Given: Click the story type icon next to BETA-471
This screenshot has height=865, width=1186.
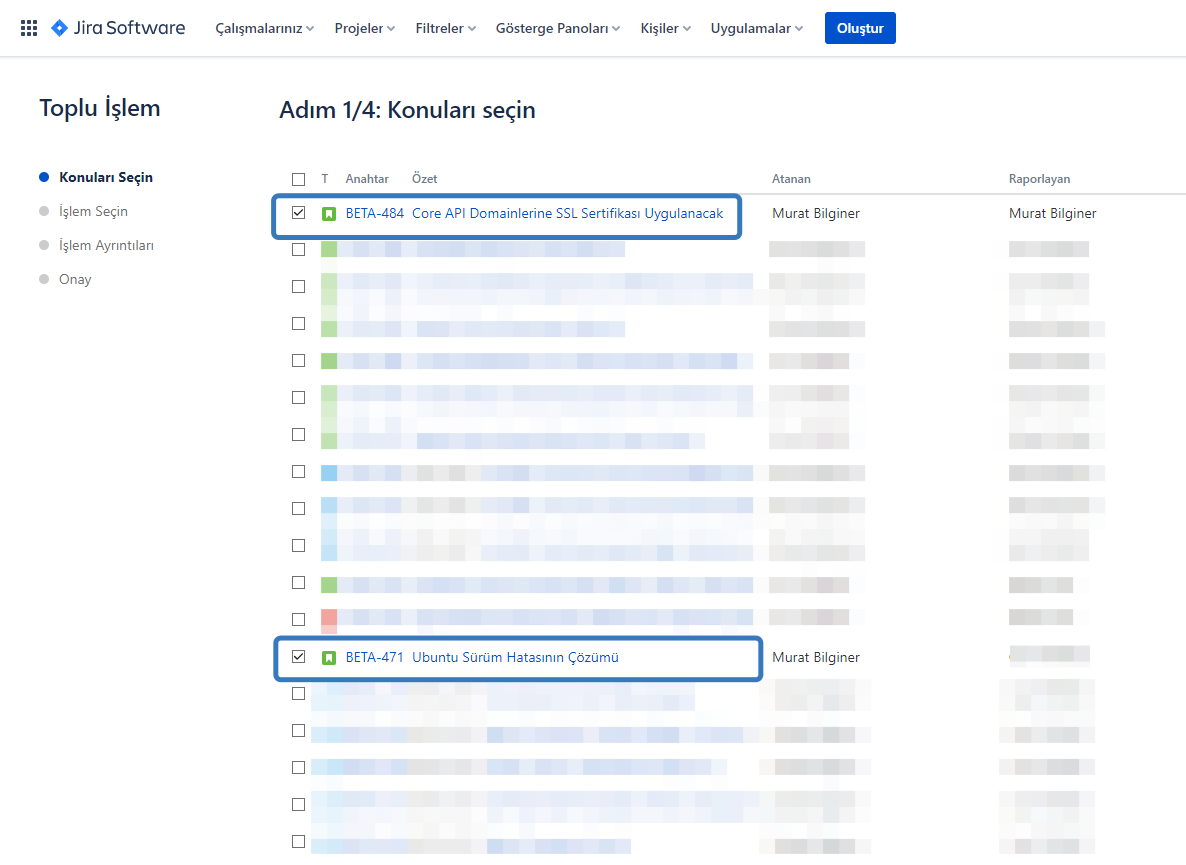Looking at the screenshot, I should pos(330,657).
